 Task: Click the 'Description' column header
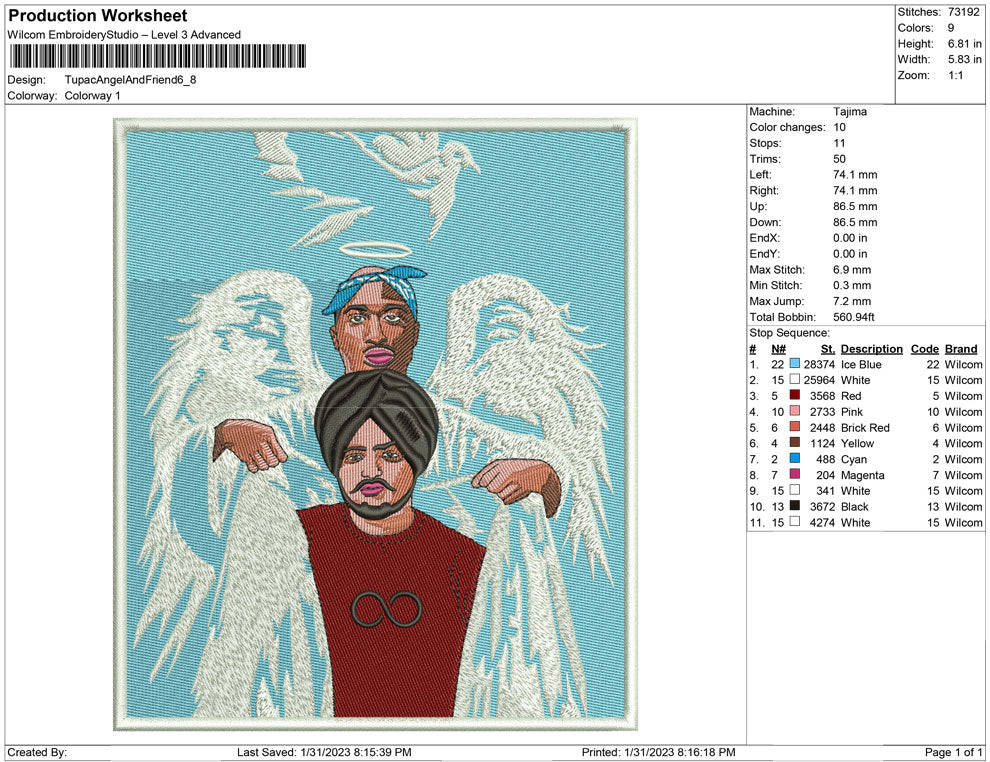coord(871,348)
